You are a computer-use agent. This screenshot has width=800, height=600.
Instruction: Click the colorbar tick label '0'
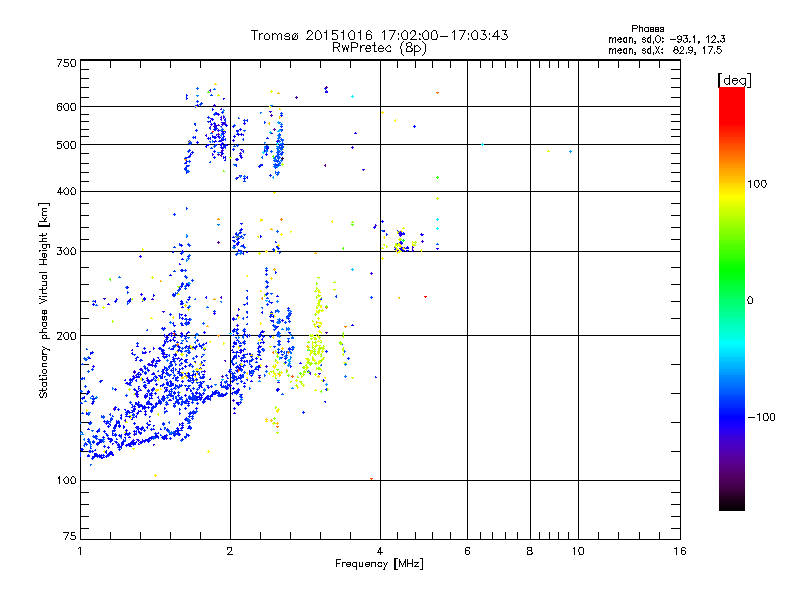tap(749, 301)
